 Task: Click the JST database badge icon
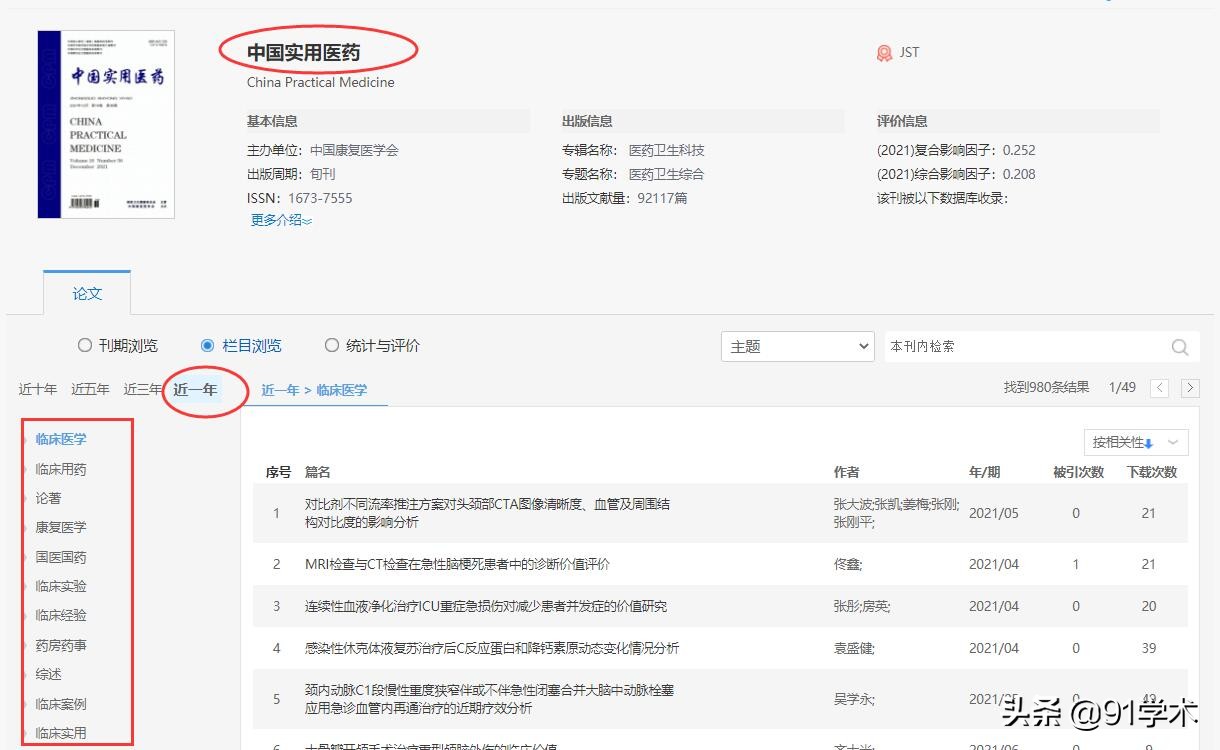click(884, 52)
